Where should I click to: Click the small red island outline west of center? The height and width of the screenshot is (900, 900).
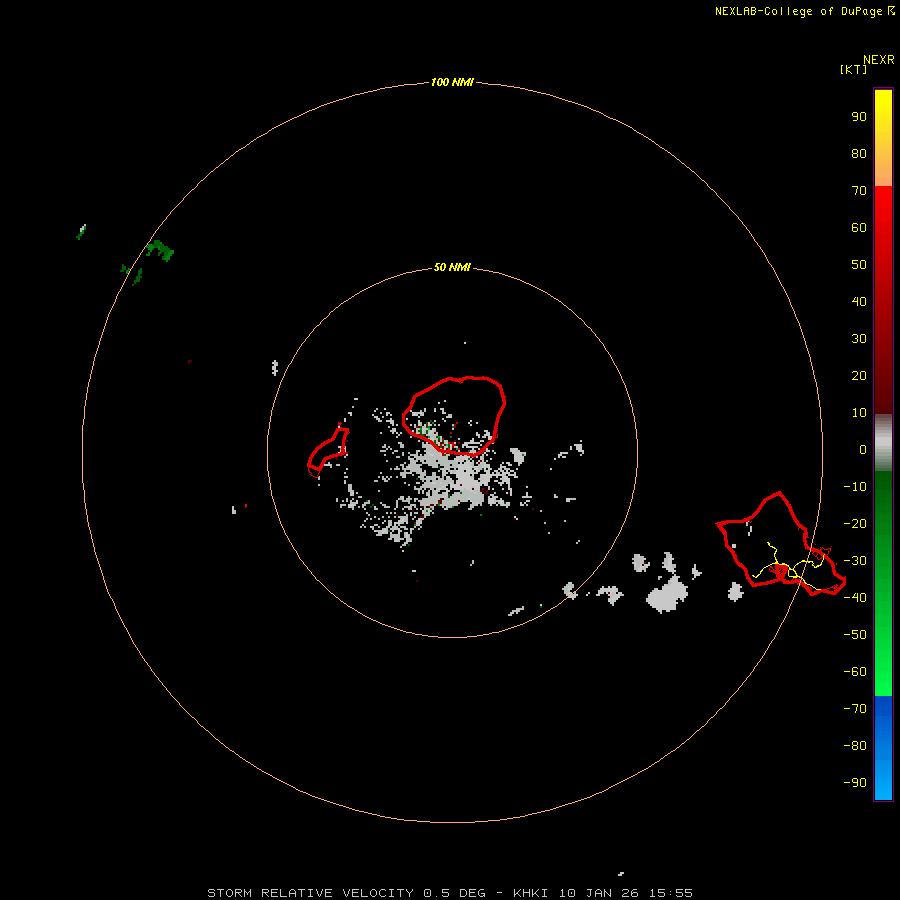[x=328, y=452]
